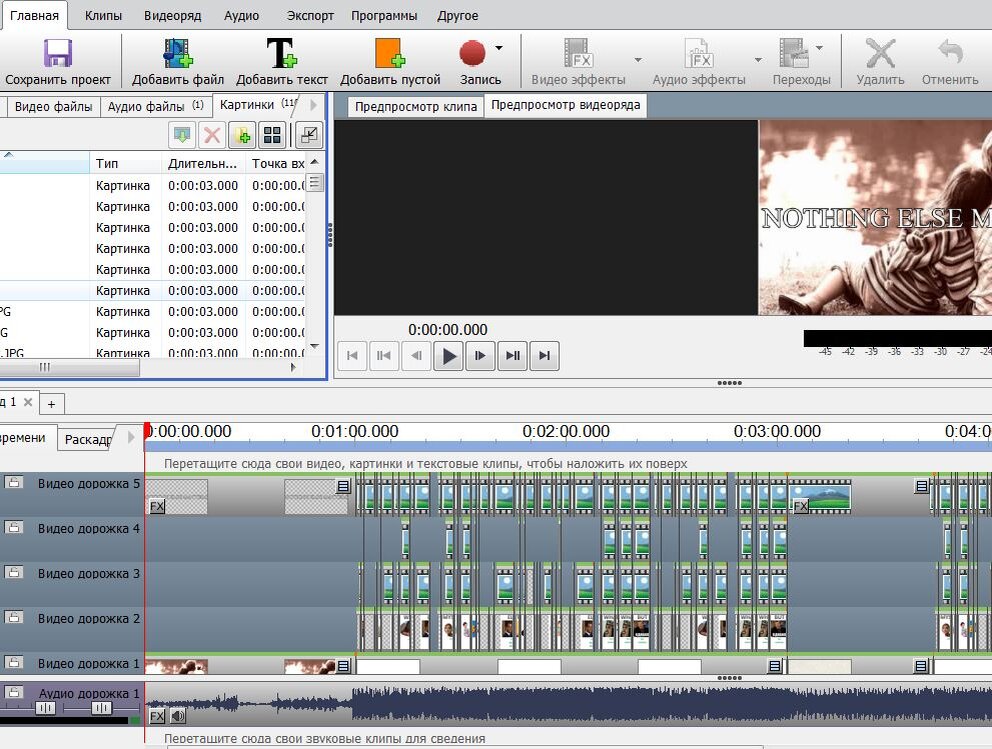Close sequence 1 tab with X
The image size is (992, 749).
coord(28,402)
